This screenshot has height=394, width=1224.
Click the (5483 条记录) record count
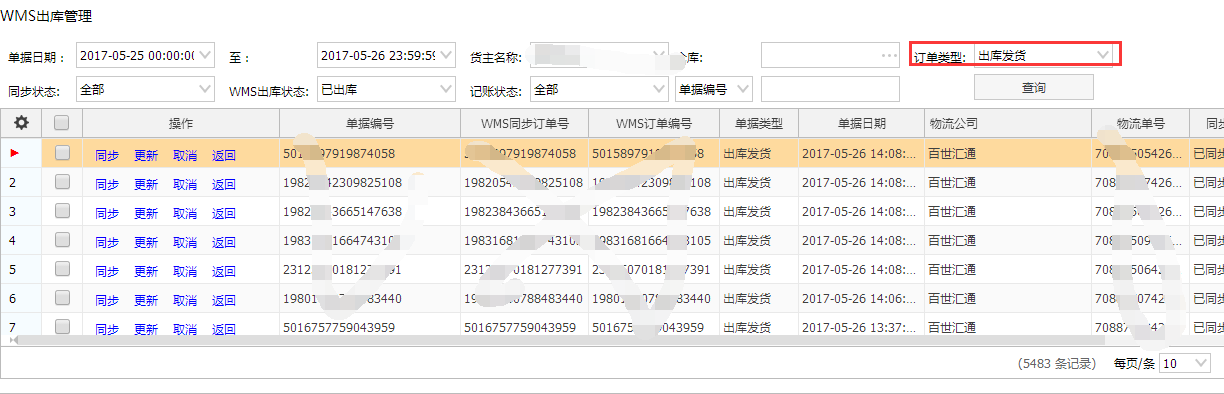click(1057, 364)
